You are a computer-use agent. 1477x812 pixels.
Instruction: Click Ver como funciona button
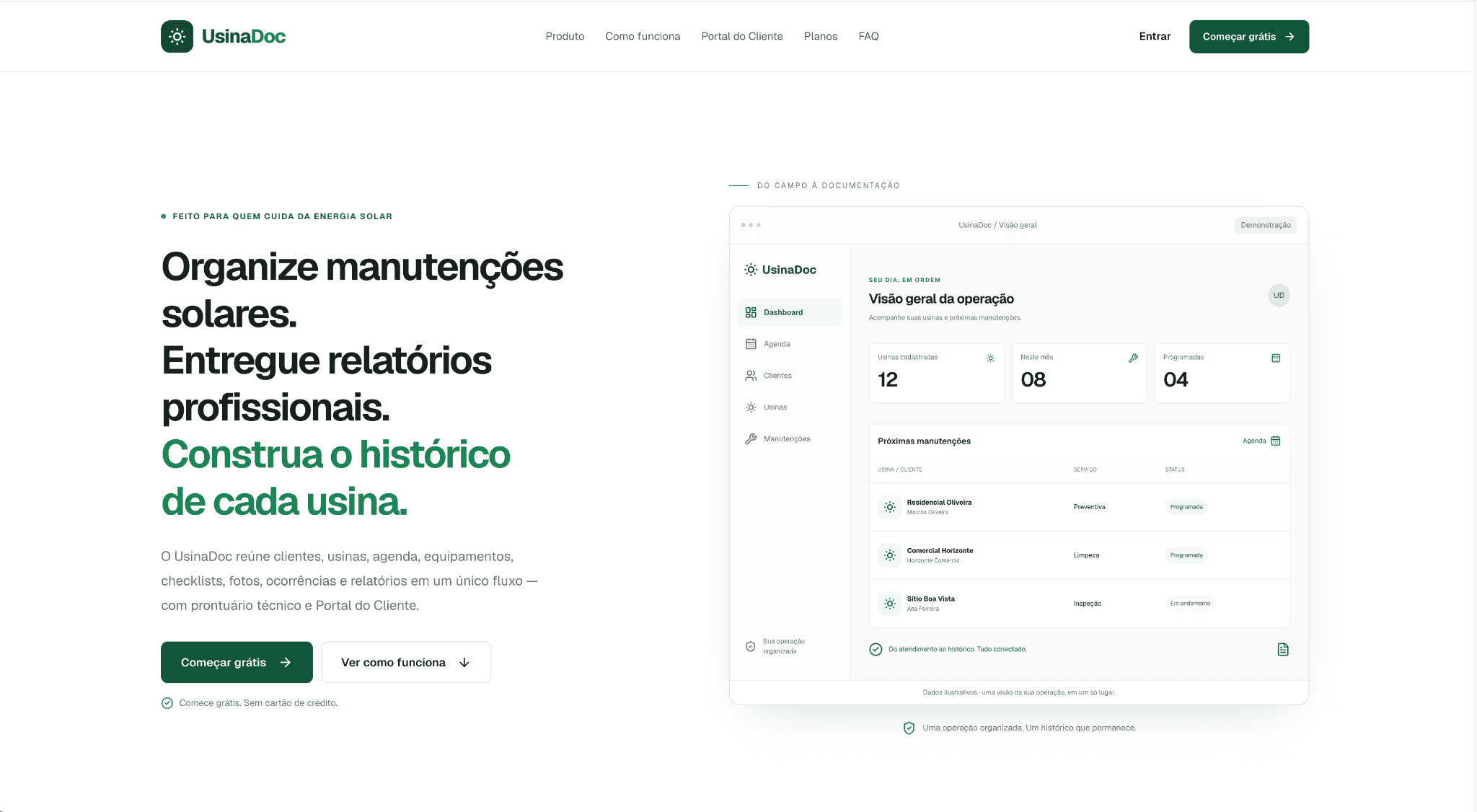coord(406,662)
